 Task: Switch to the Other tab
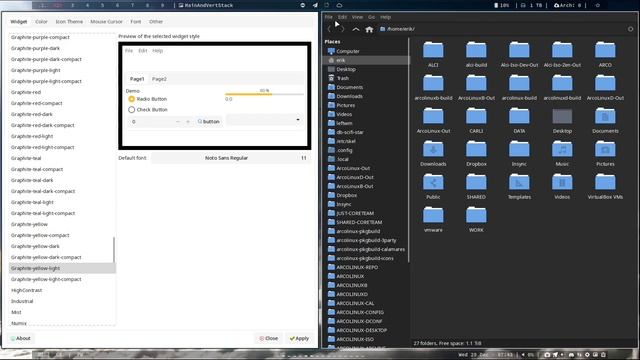tap(156, 22)
